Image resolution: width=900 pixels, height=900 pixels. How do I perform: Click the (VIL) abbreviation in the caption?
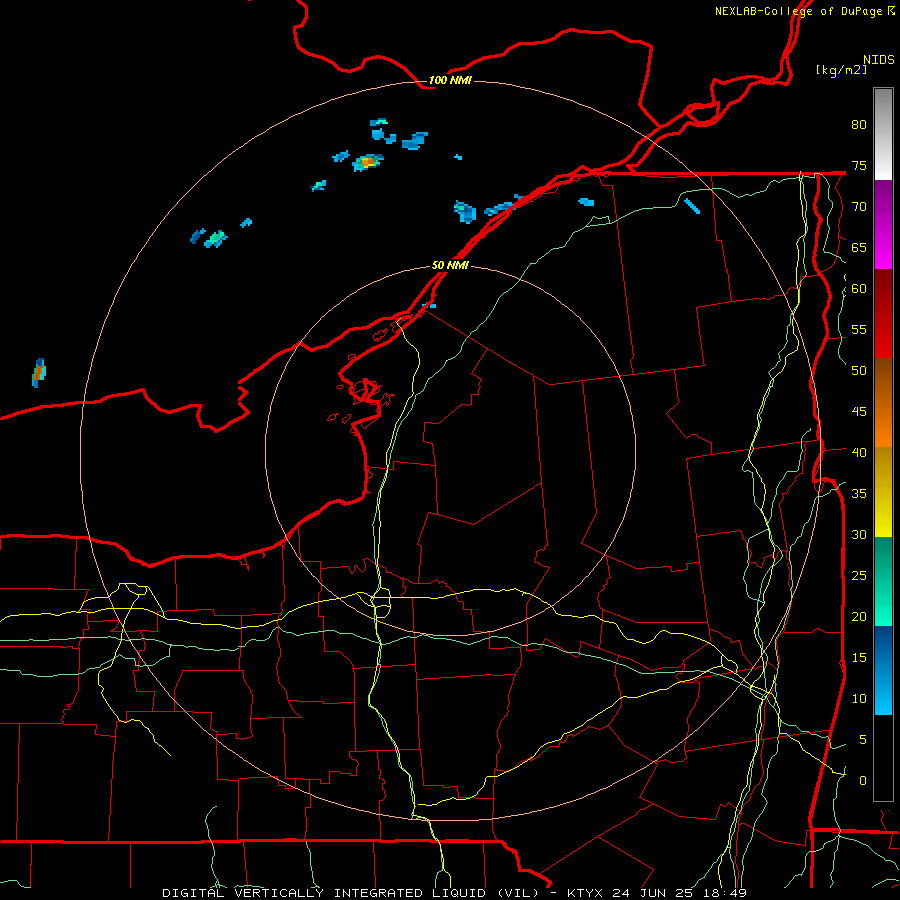point(518,893)
